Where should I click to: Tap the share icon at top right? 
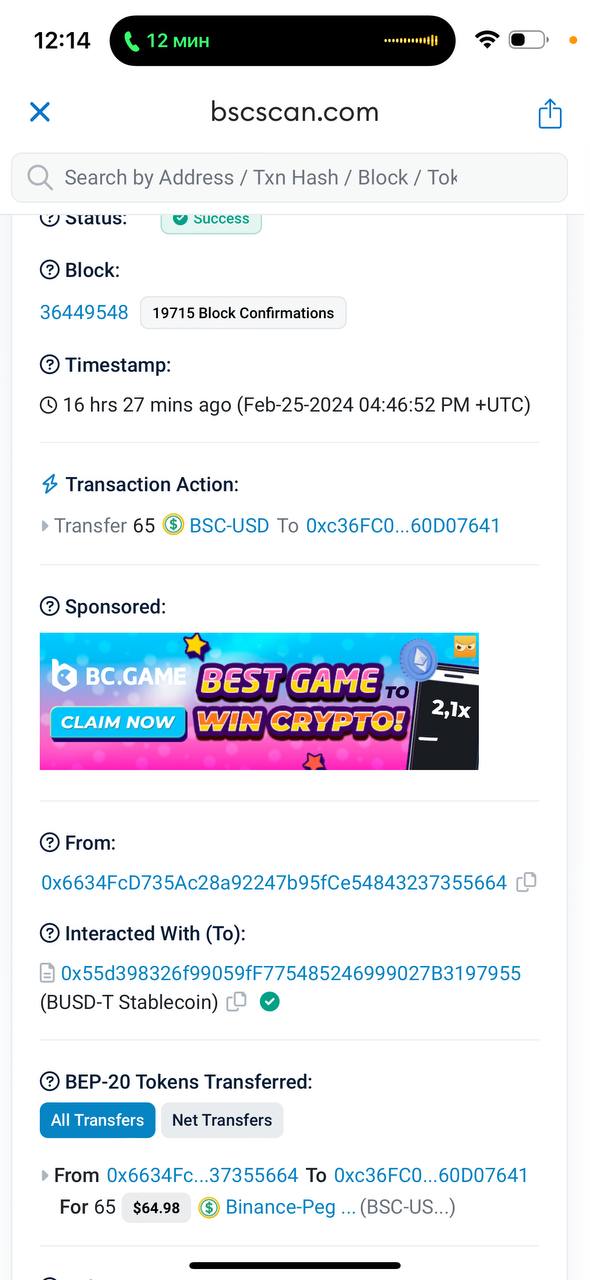[x=550, y=113]
